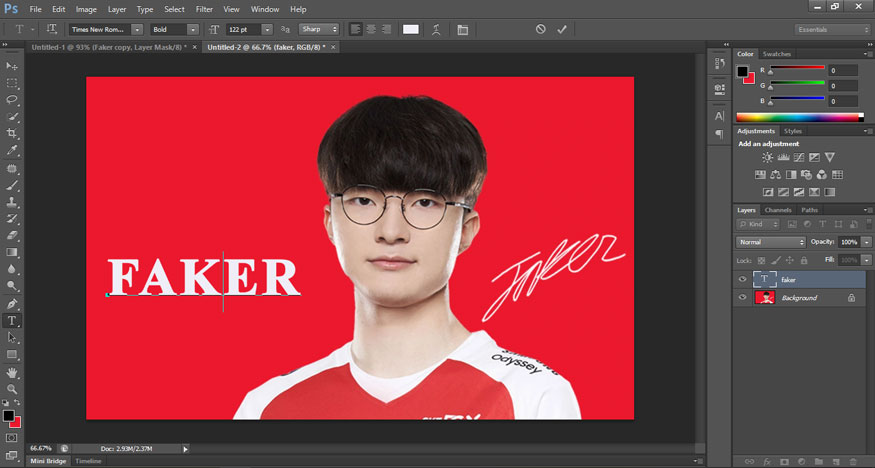Open the font family dropdown
The image size is (875, 468).
137,30
